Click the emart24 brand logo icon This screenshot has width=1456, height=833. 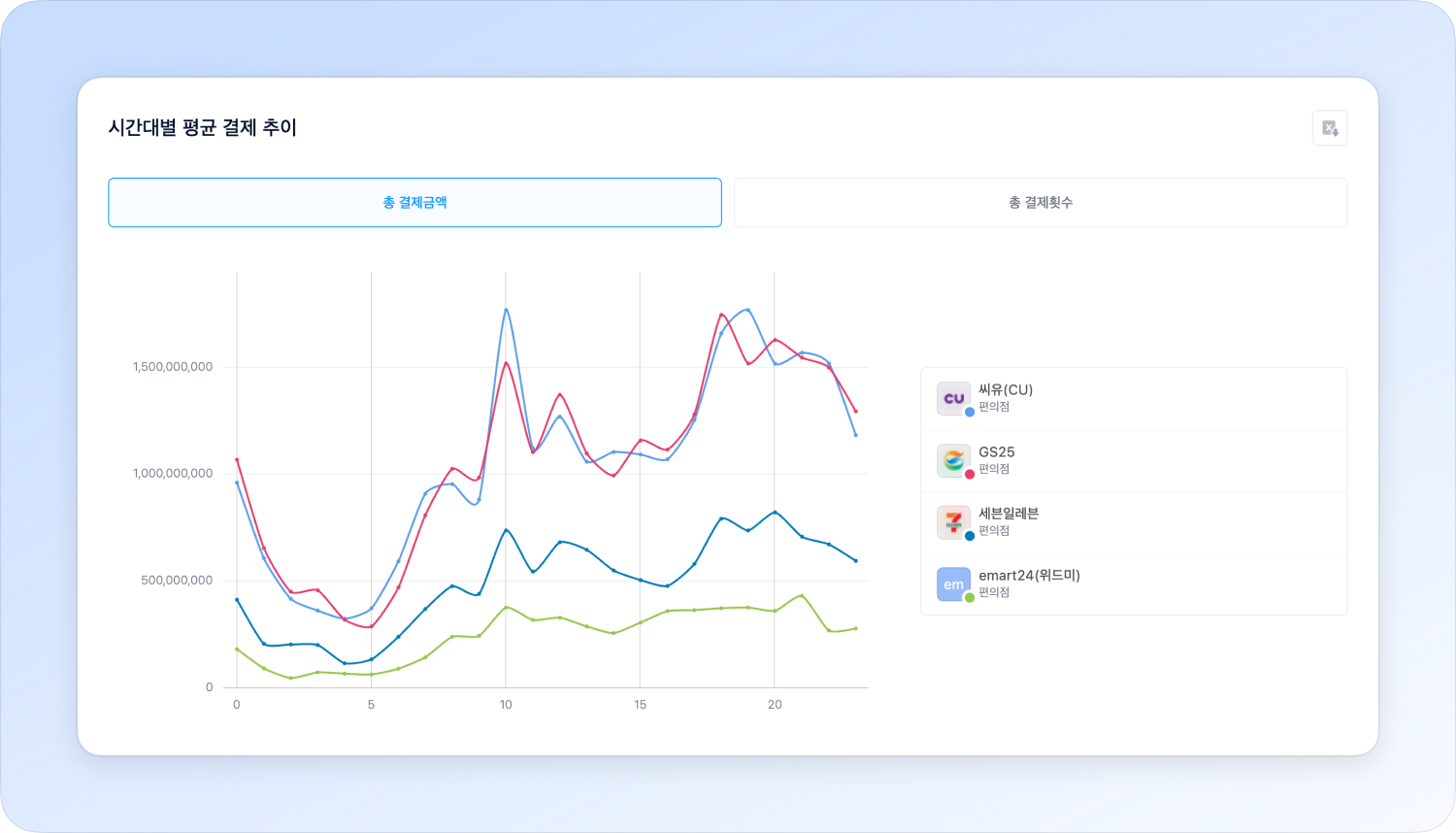(953, 584)
